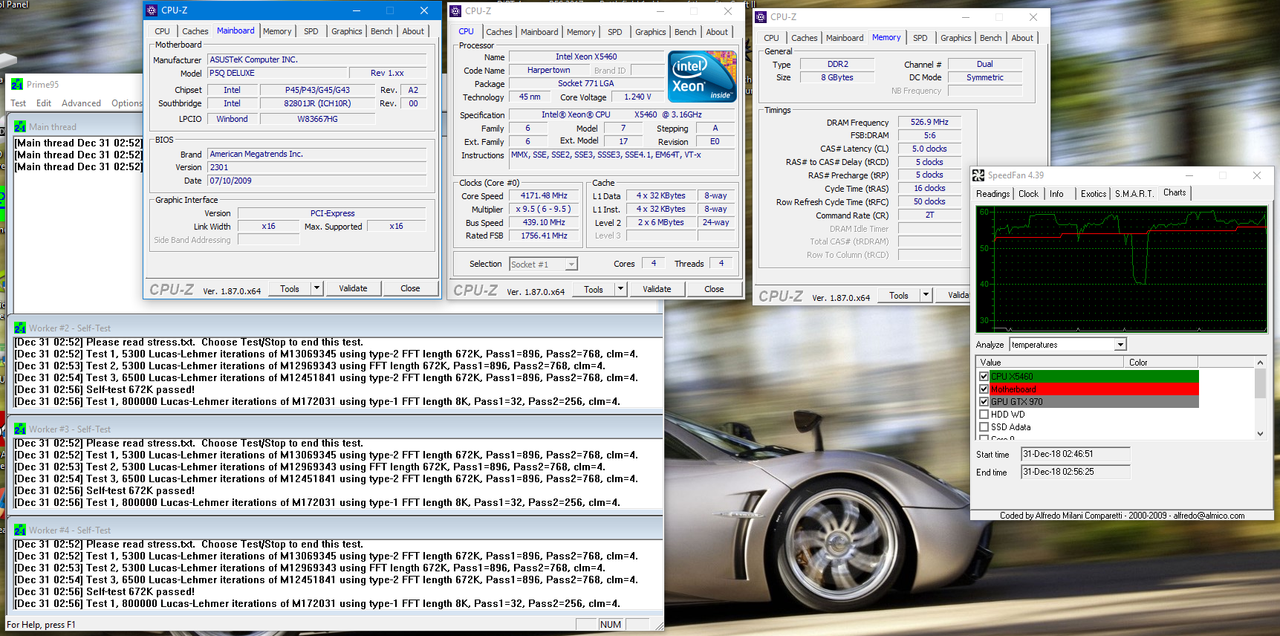The height and width of the screenshot is (636, 1280).
Task: Open the Info tab in SpeedFan
Action: click(x=1056, y=194)
